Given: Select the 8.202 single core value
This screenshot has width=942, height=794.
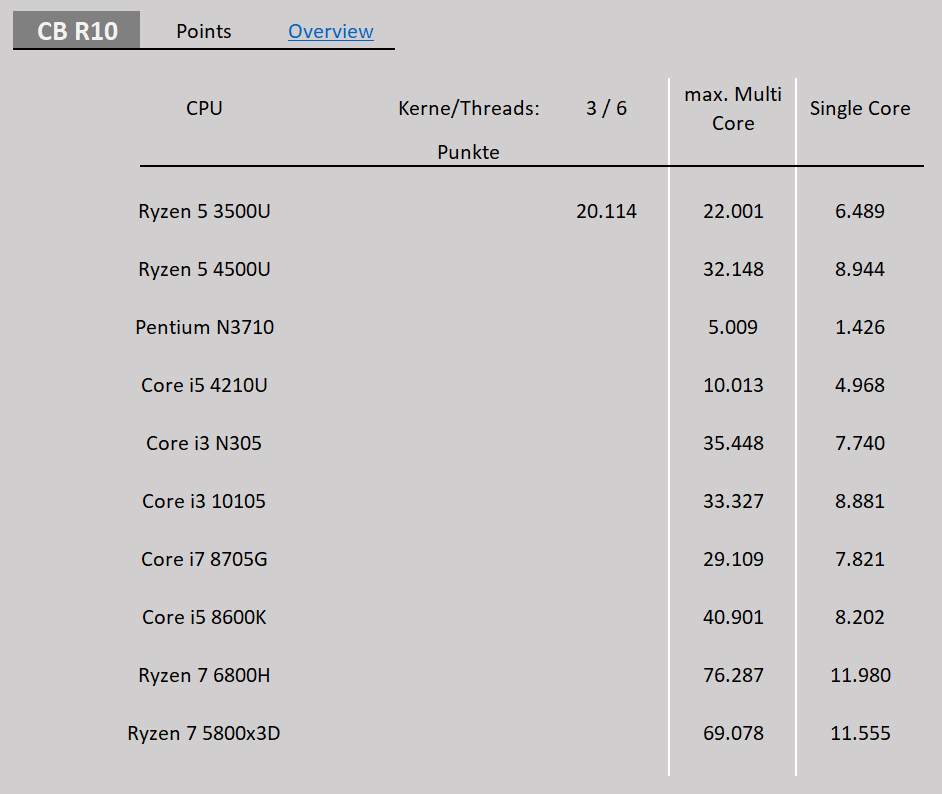Looking at the screenshot, I should click(860, 617).
